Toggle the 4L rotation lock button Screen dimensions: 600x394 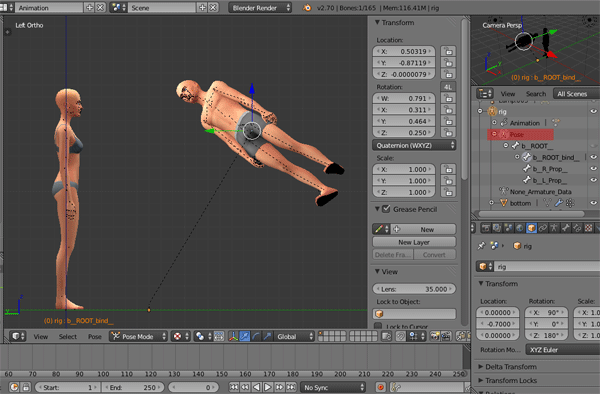tap(448, 87)
